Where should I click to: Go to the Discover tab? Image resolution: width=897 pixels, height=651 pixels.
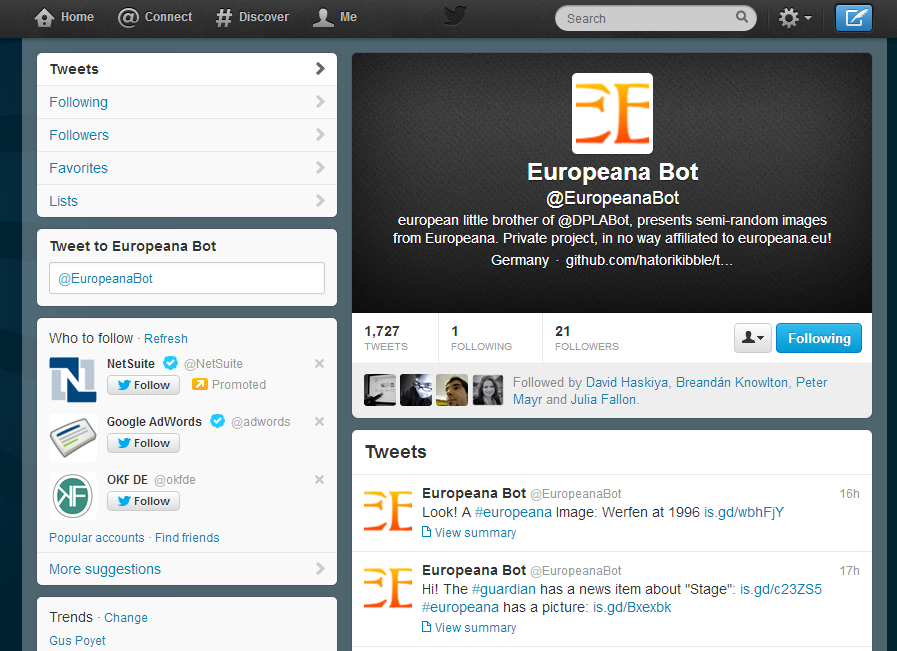point(252,17)
